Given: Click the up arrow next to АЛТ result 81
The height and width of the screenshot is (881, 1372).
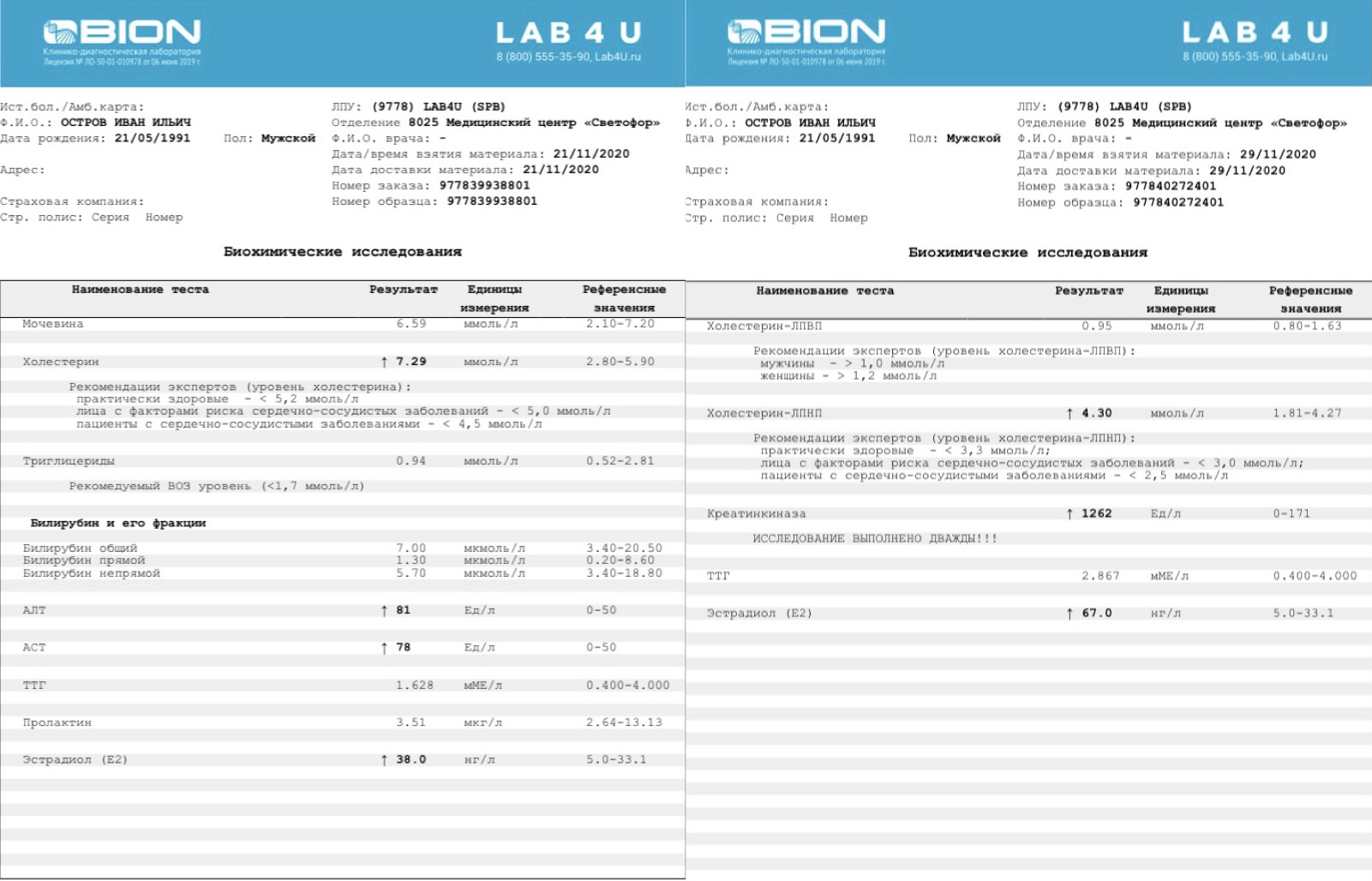Looking at the screenshot, I should pyautogui.click(x=384, y=610).
